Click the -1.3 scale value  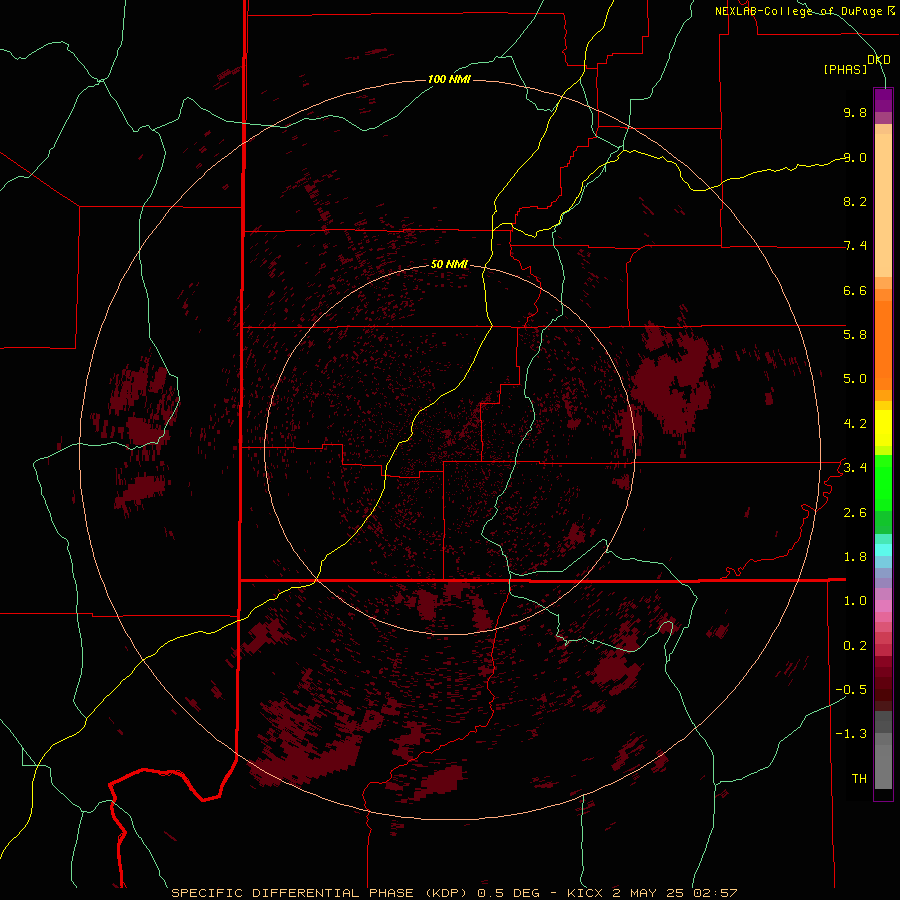coord(851,734)
